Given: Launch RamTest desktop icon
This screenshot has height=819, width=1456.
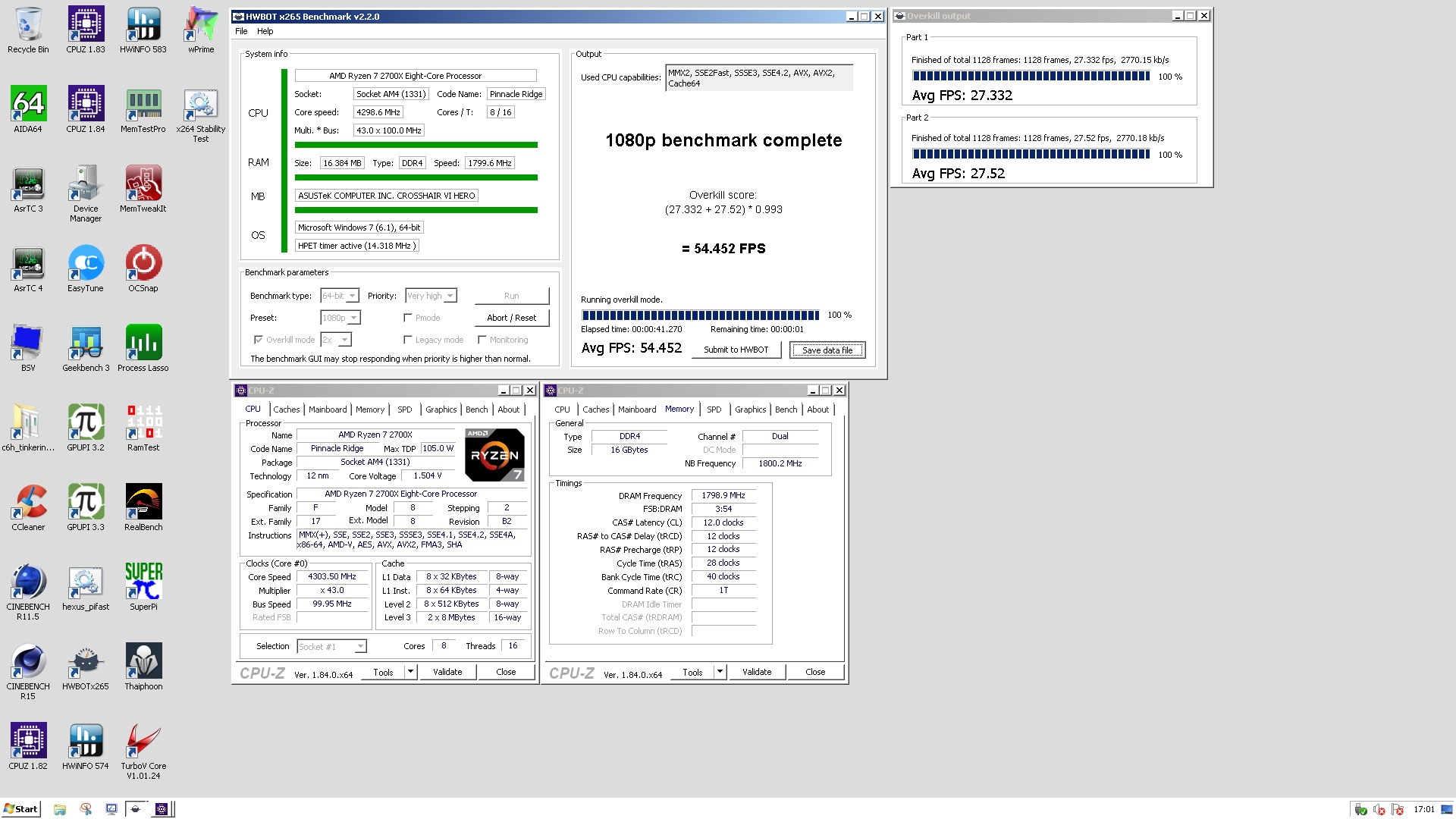Looking at the screenshot, I should click(x=143, y=428).
